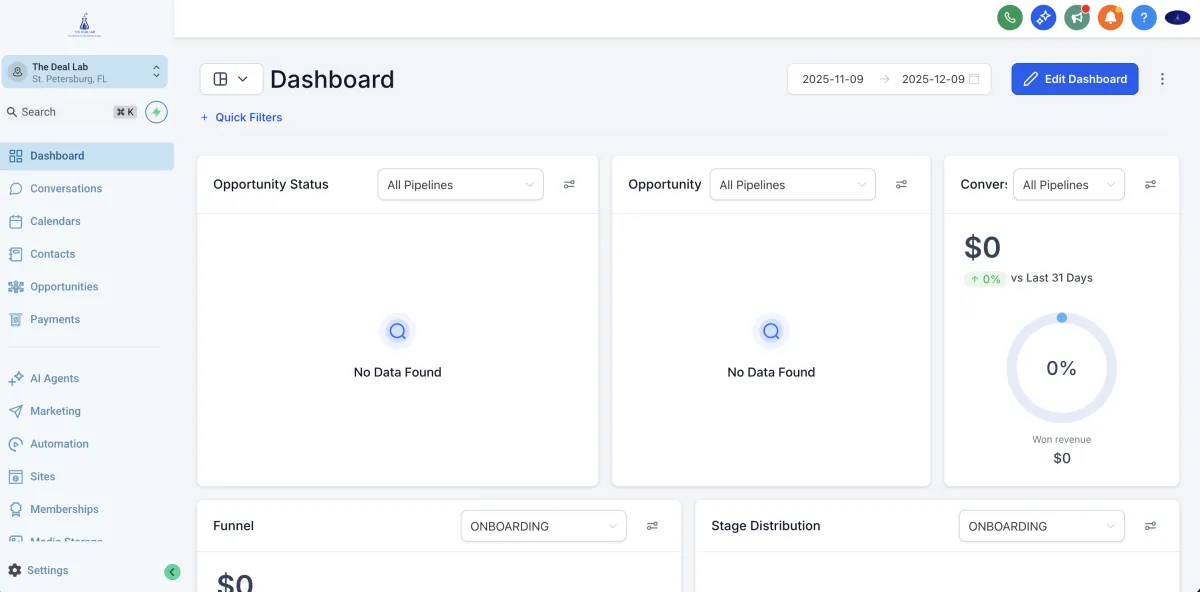The width and height of the screenshot is (1200, 592).
Task: Click the conversion rate donut chart handle
Action: 1061,318
